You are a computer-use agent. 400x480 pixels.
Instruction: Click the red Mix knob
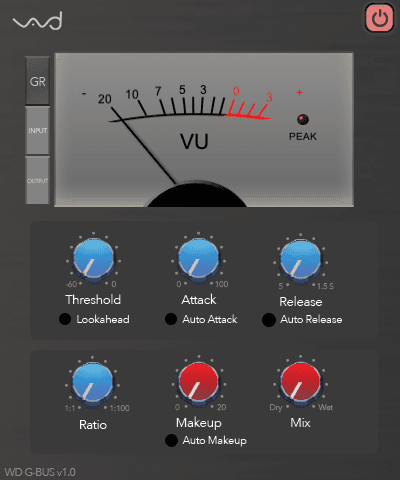[x=301, y=382]
